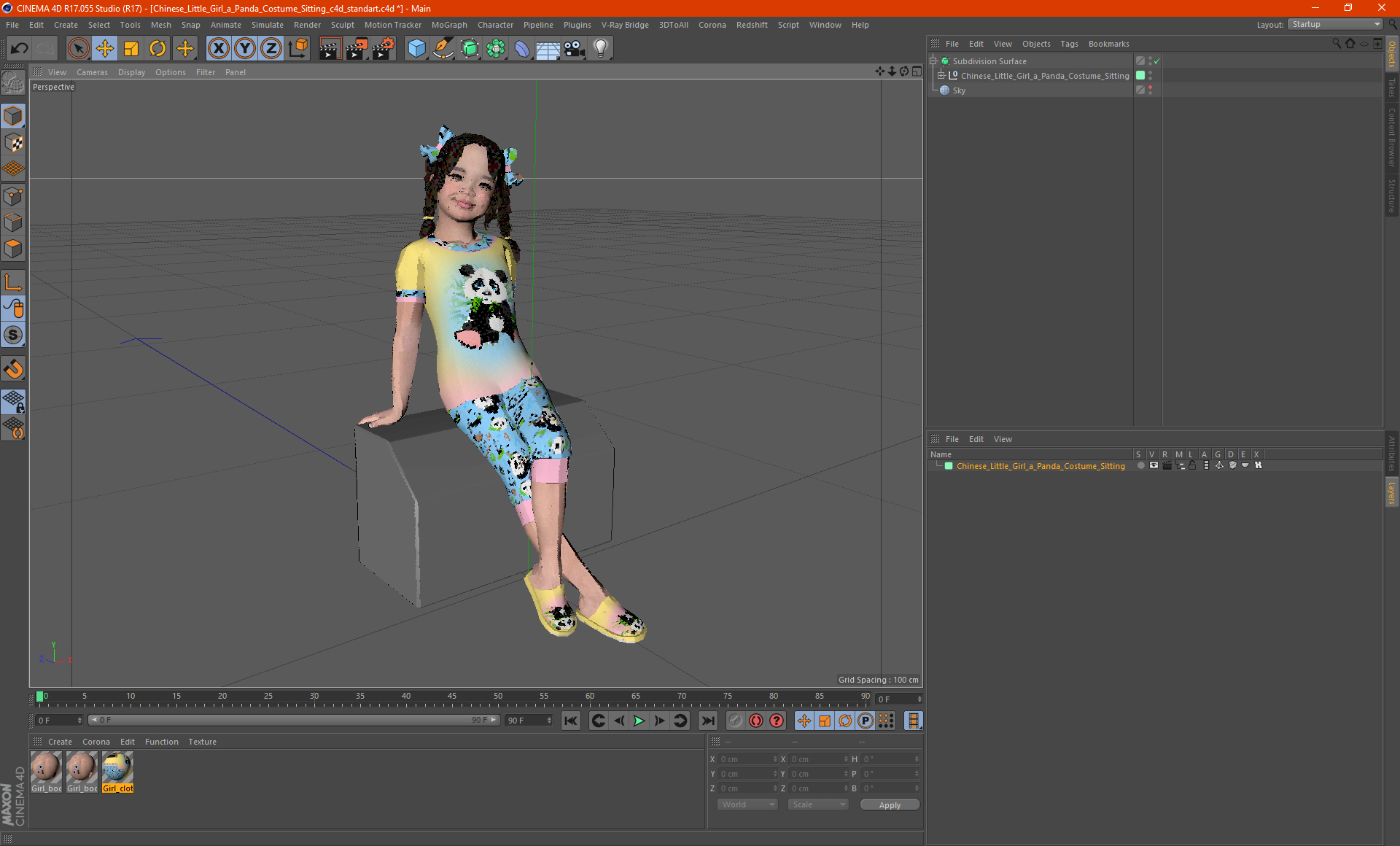Play the animation forward

point(639,721)
